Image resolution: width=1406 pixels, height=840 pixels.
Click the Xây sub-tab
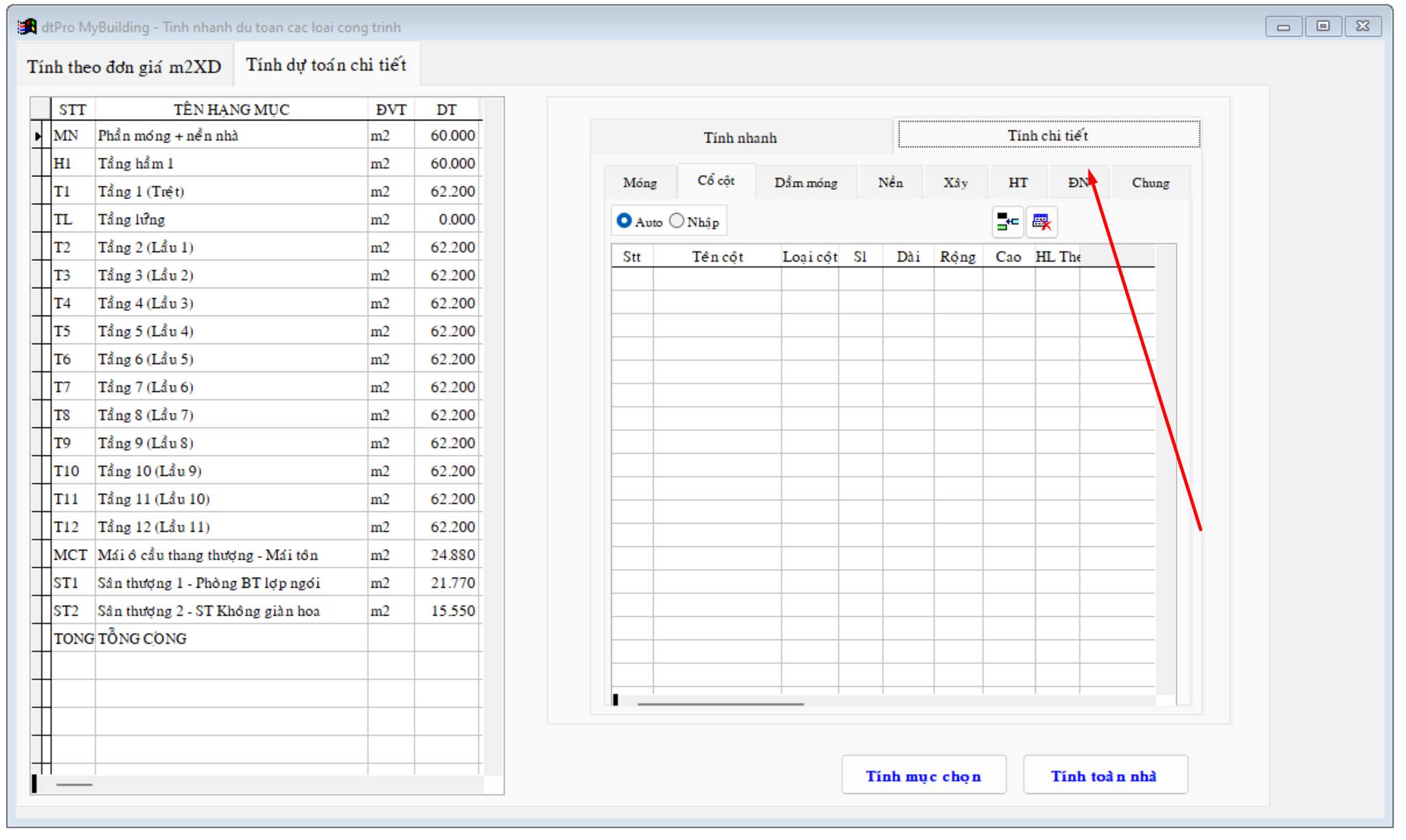[955, 183]
